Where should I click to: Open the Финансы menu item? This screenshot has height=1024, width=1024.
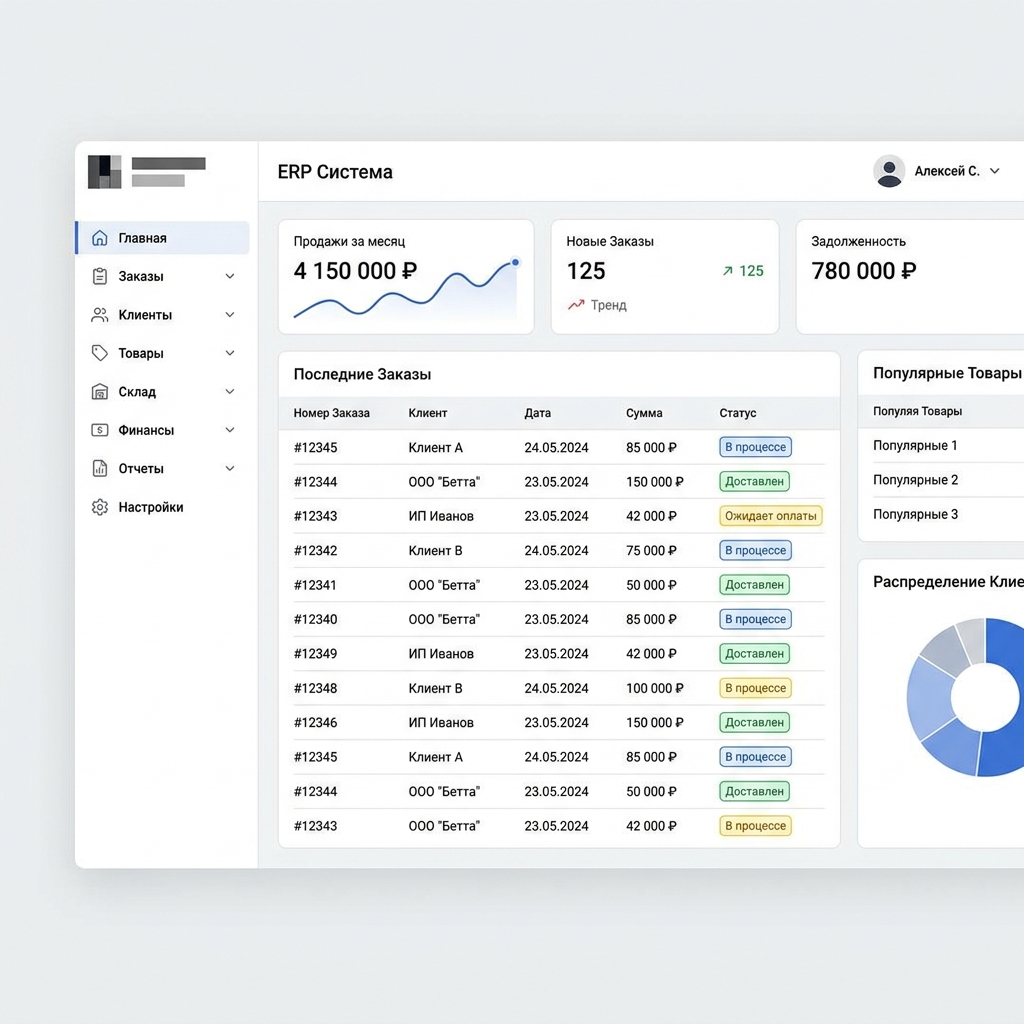pos(163,430)
